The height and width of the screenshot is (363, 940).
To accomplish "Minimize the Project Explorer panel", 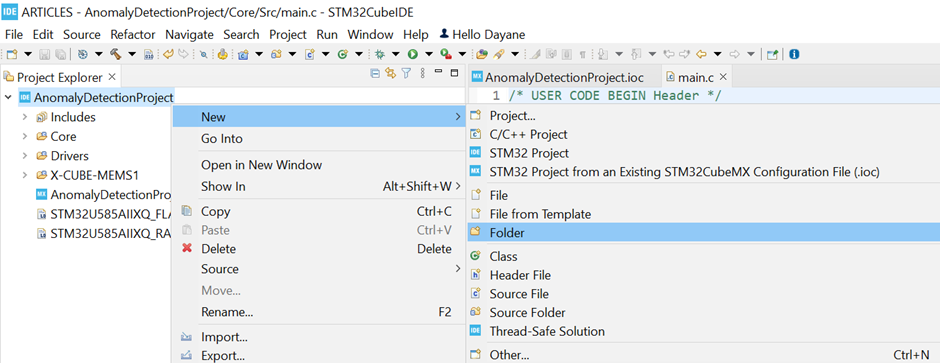I will tap(438, 72).
